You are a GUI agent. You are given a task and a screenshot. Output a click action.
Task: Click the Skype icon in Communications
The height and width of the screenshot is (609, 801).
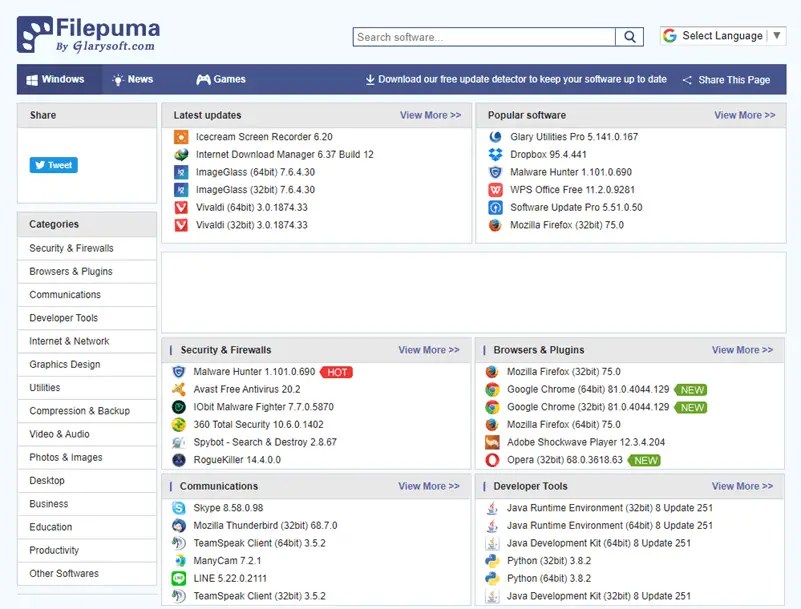(178, 508)
